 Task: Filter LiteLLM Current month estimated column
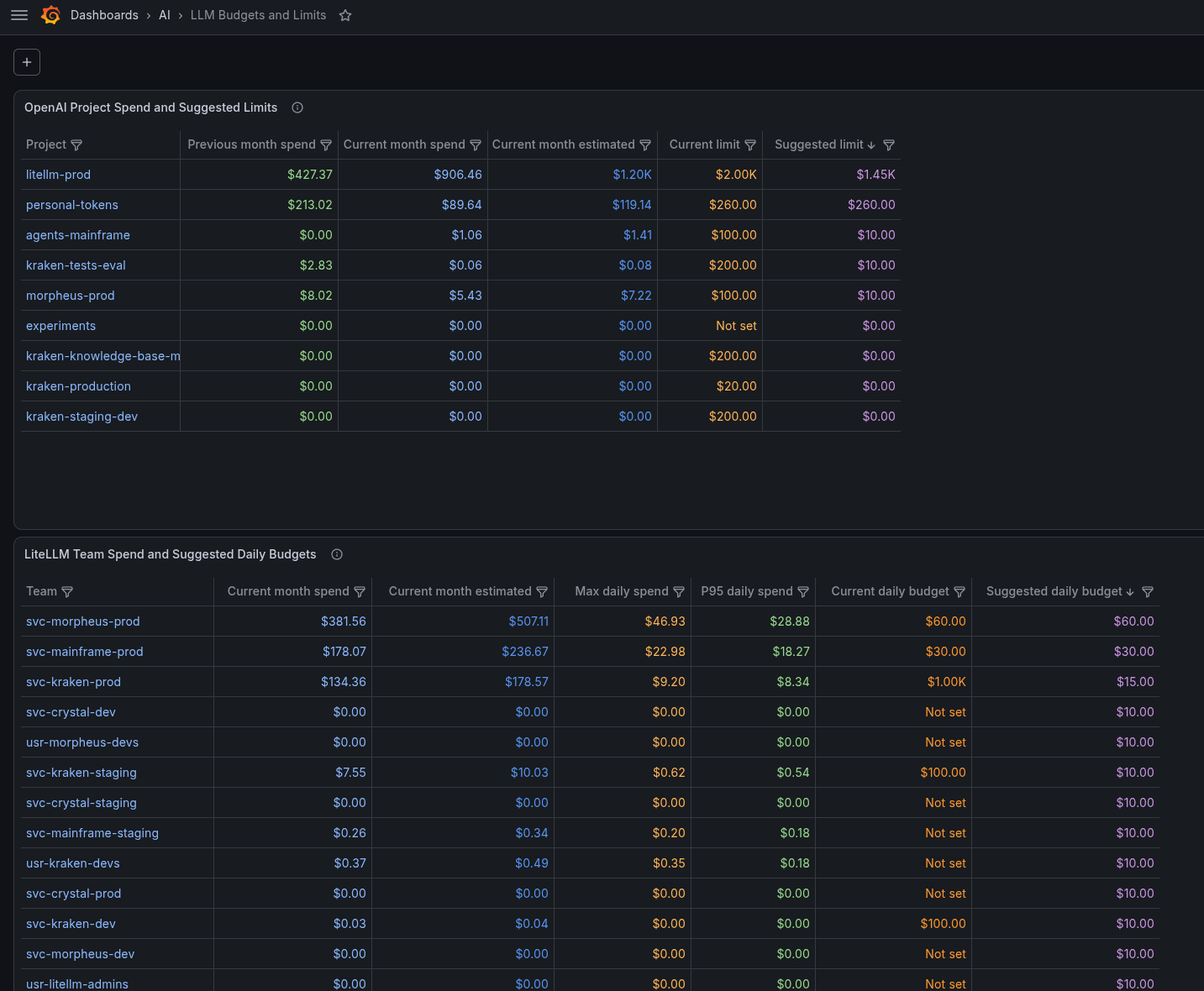click(x=542, y=592)
